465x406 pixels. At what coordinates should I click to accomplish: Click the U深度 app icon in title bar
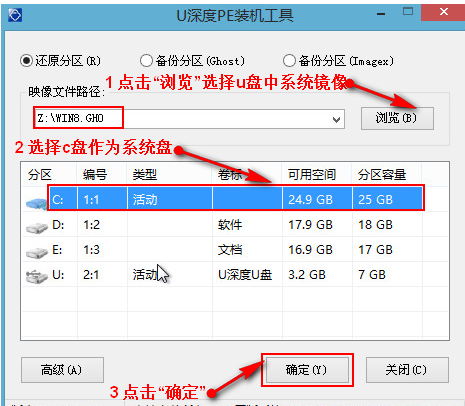15,15
